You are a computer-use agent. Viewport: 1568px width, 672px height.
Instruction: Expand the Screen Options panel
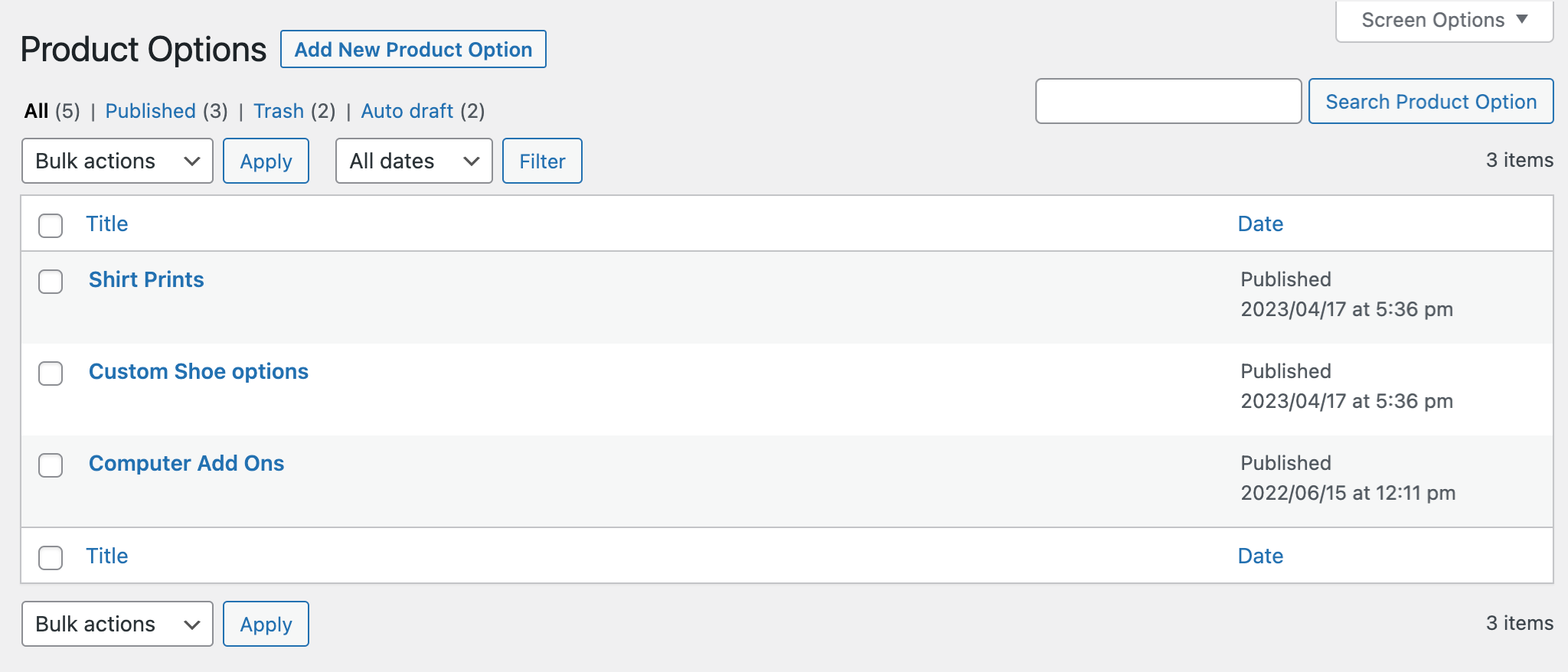point(1442,19)
